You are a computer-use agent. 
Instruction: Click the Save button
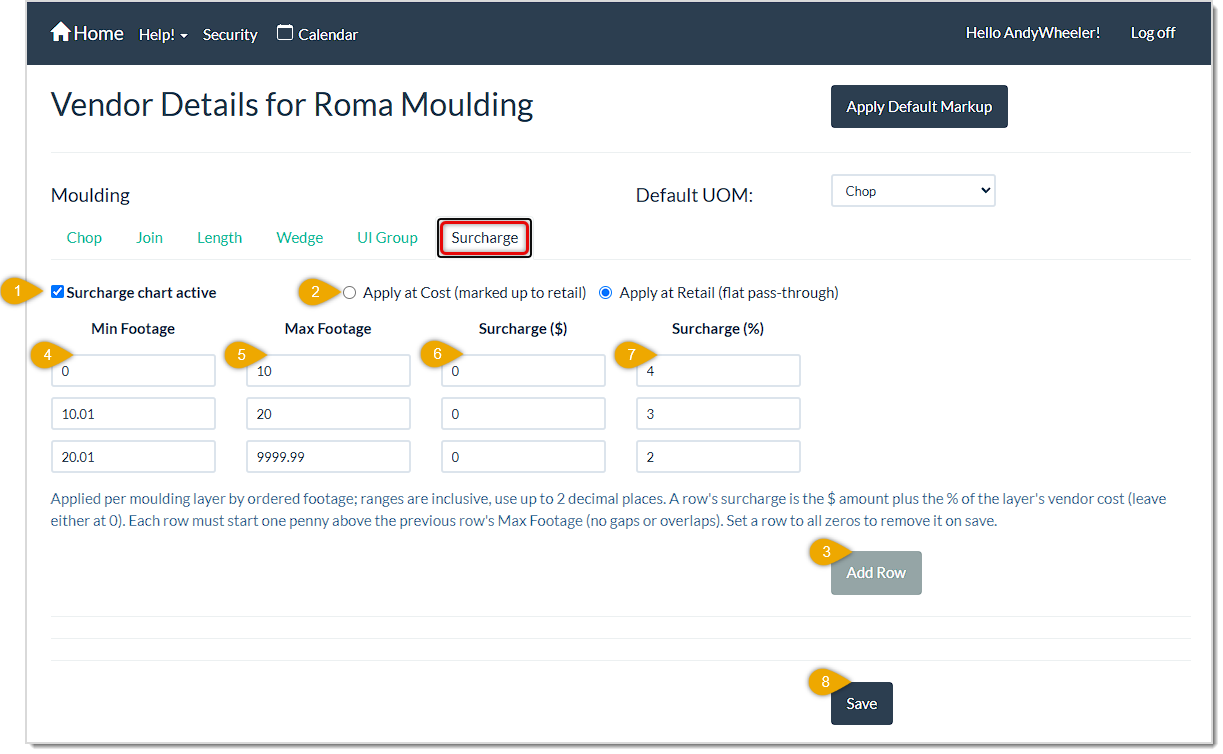861,704
